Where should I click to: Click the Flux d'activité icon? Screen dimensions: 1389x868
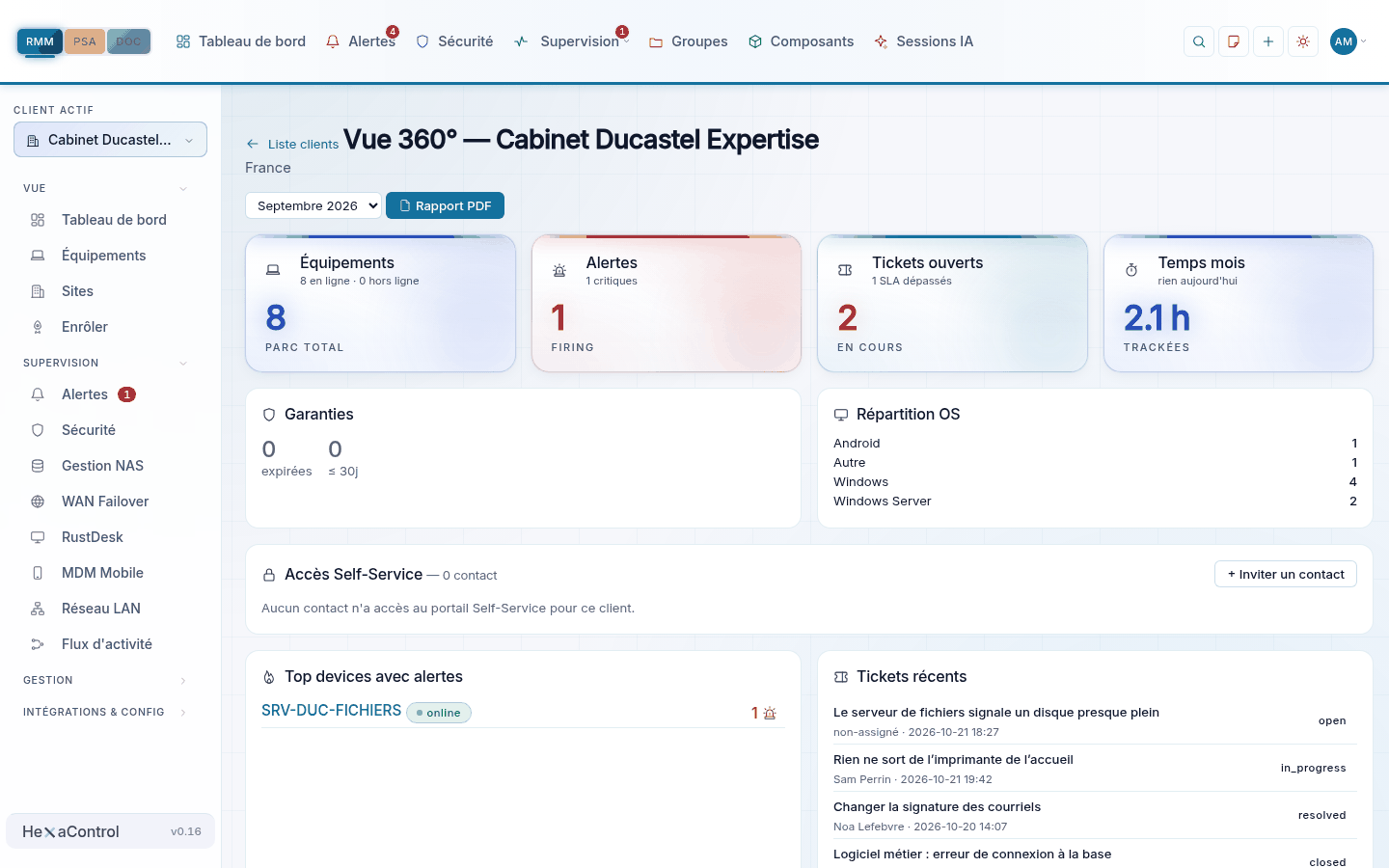click(x=38, y=644)
